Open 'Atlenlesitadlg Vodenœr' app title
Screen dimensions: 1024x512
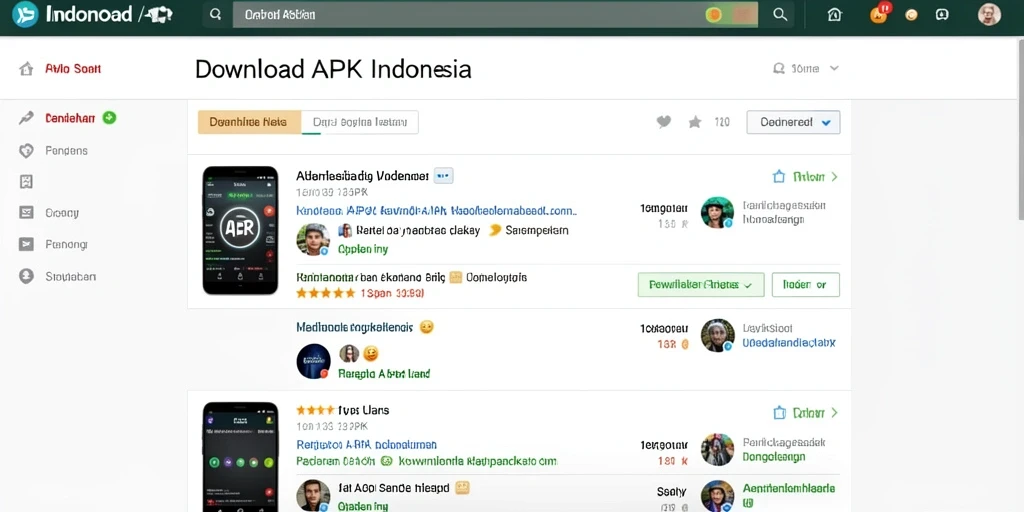pos(362,176)
